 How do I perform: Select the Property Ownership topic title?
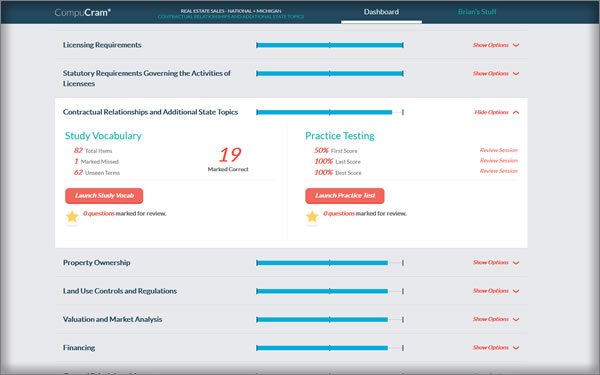[96, 262]
